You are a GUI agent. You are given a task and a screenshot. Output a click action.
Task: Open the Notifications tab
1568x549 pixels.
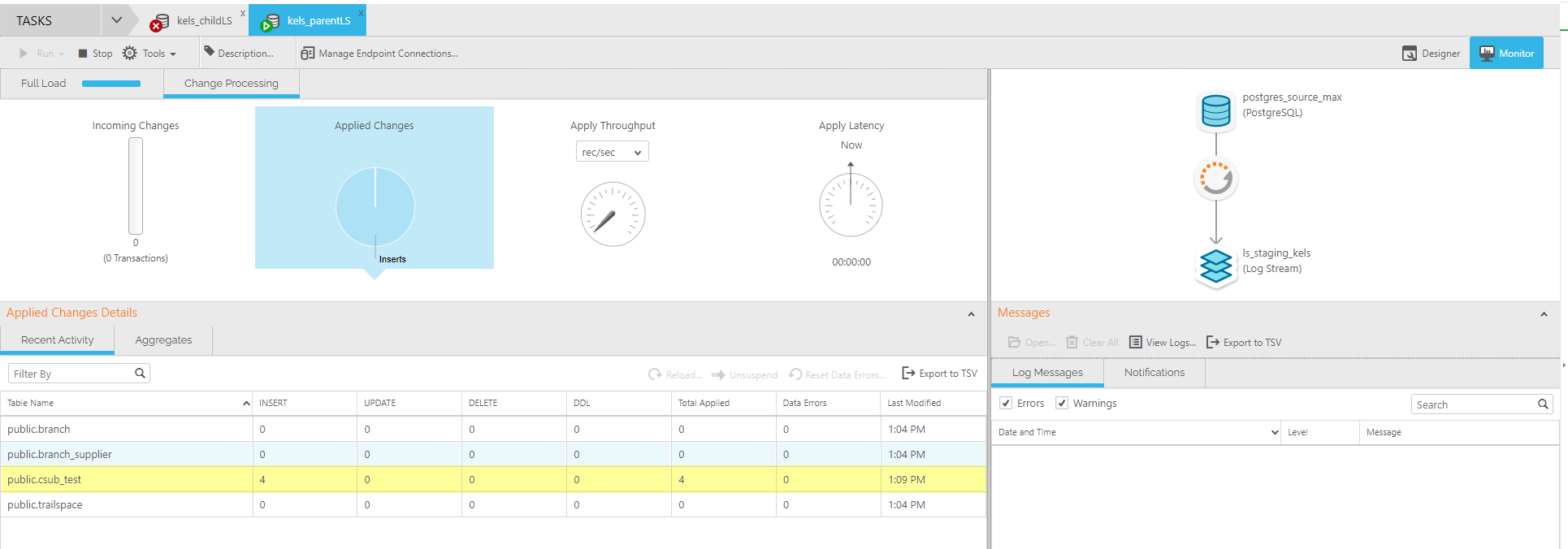[1154, 373]
